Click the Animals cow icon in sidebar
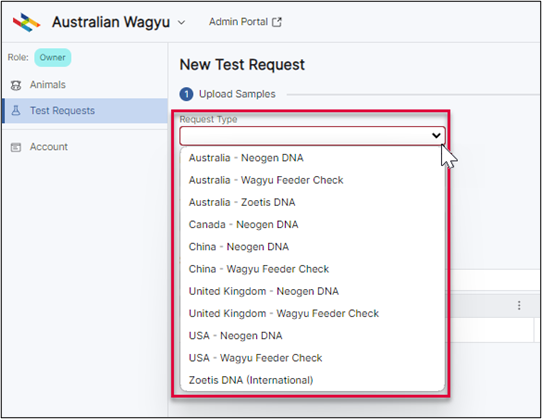This screenshot has width=542, height=419. coord(16,85)
